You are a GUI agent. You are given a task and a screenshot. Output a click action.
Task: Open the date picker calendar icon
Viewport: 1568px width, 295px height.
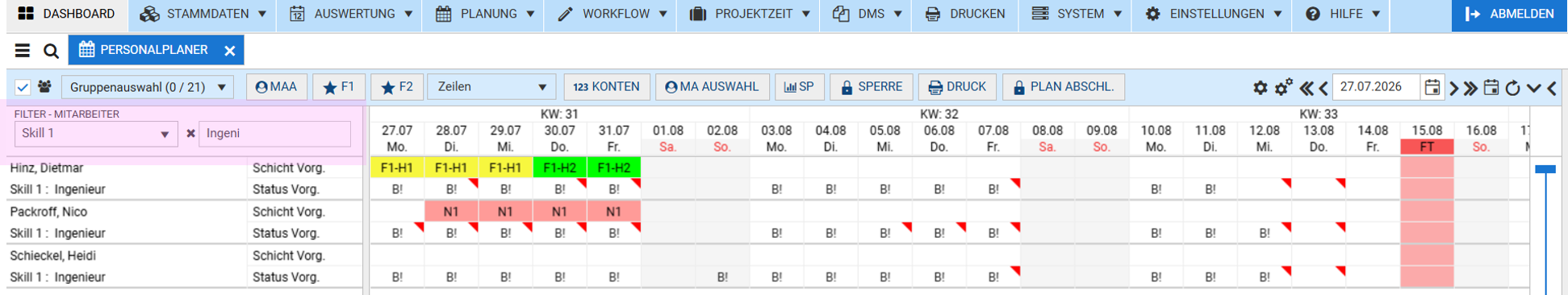click(1432, 87)
